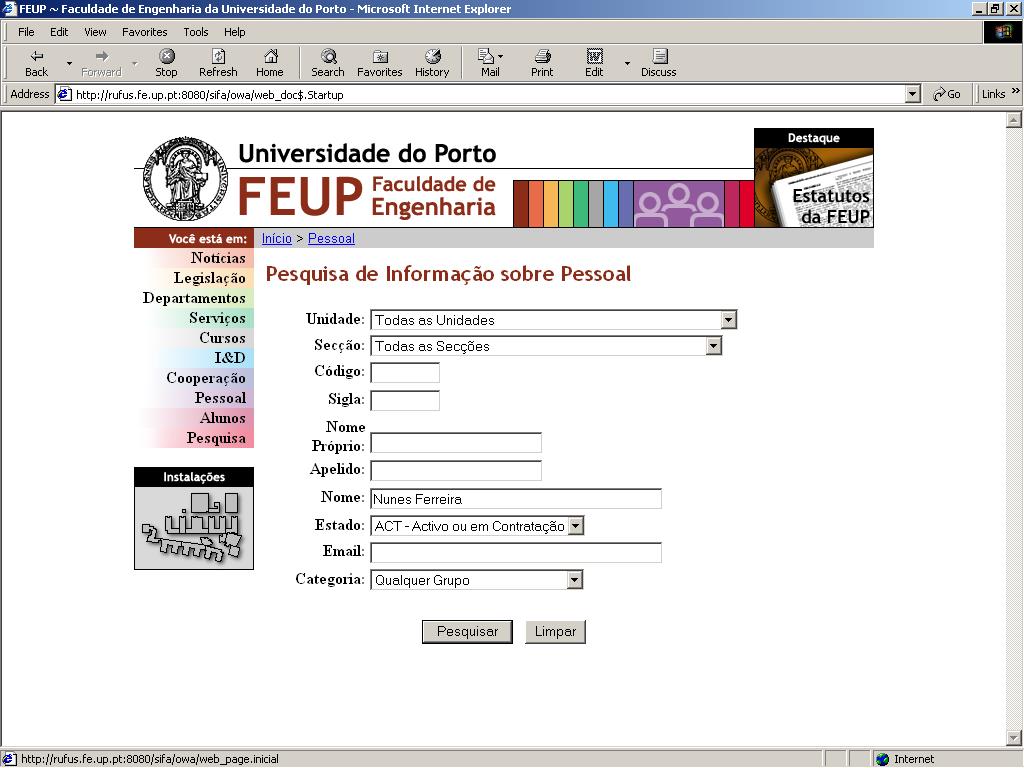1024x768 pixels.
Task: Click the scrollbar down arrow
Action: 1014,738
